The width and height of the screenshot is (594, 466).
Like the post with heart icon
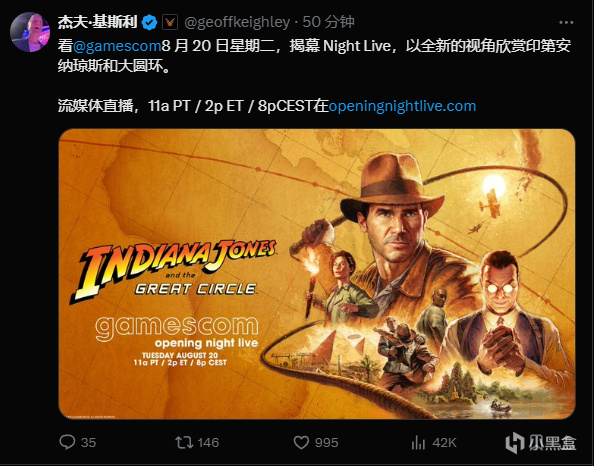coord(302,443)
